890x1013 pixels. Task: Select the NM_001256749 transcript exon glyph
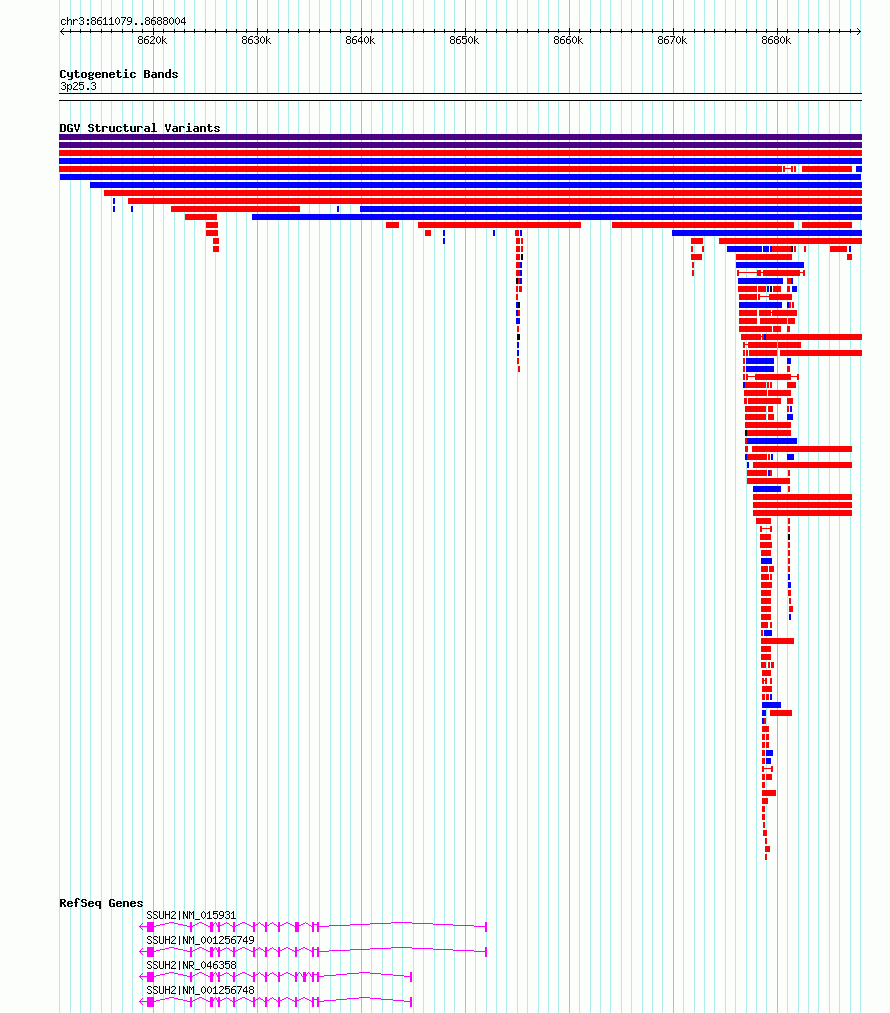[313, 952]
